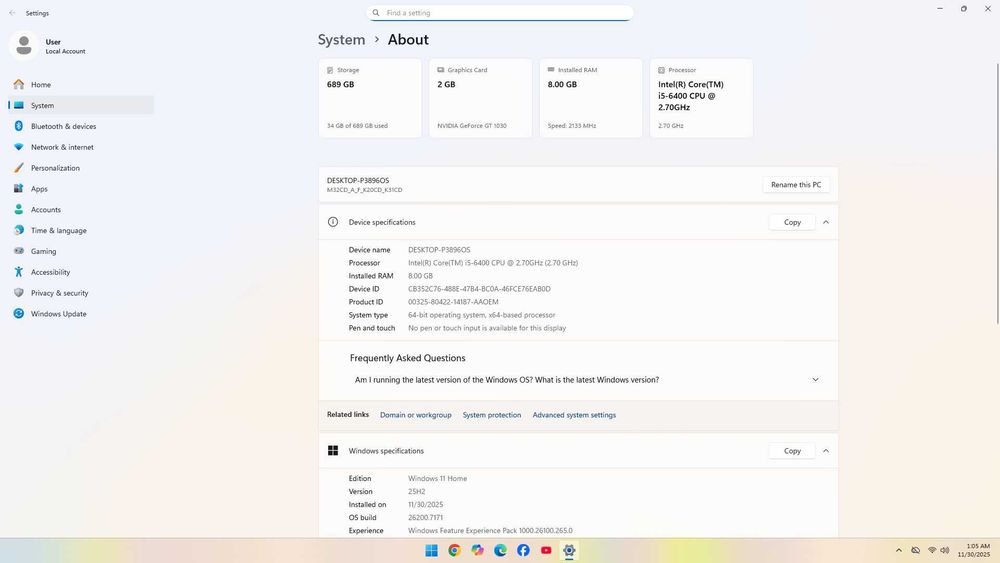Collapse Windows specifications section

click(x=826, y=451)
